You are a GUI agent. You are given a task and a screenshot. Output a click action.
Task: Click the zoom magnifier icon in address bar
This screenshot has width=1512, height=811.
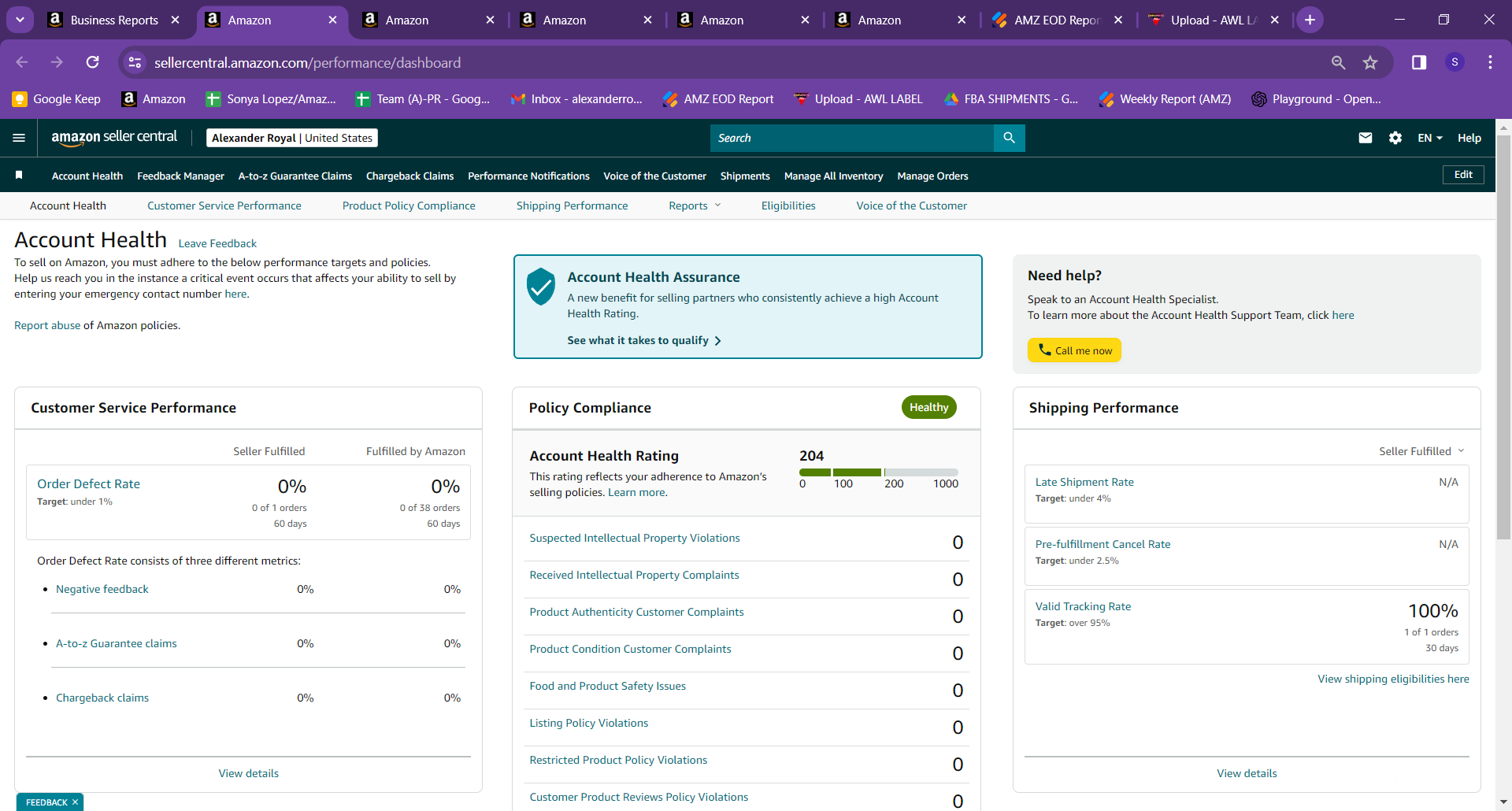point(1338,62)
